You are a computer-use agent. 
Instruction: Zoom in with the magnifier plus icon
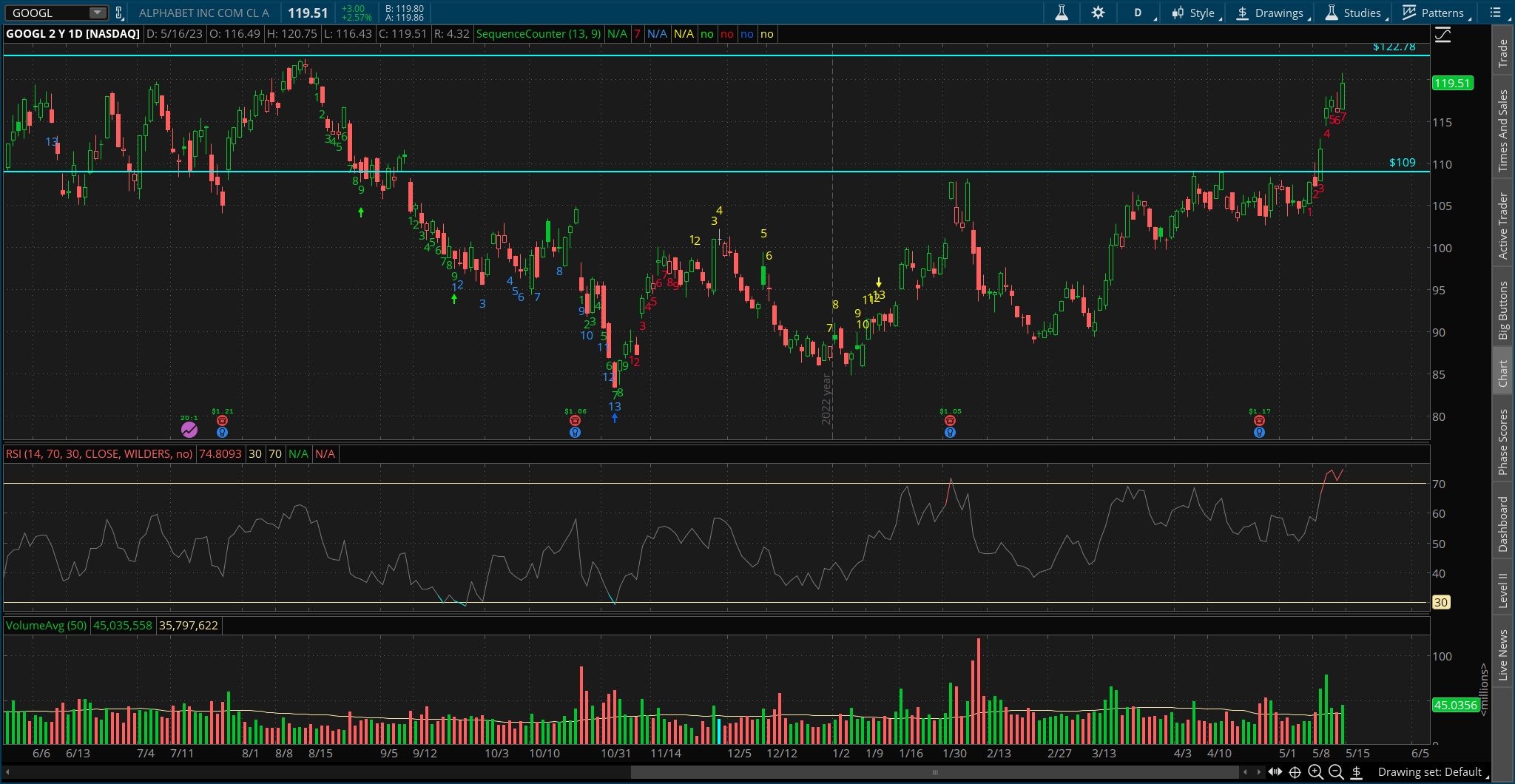point(1315,772)
